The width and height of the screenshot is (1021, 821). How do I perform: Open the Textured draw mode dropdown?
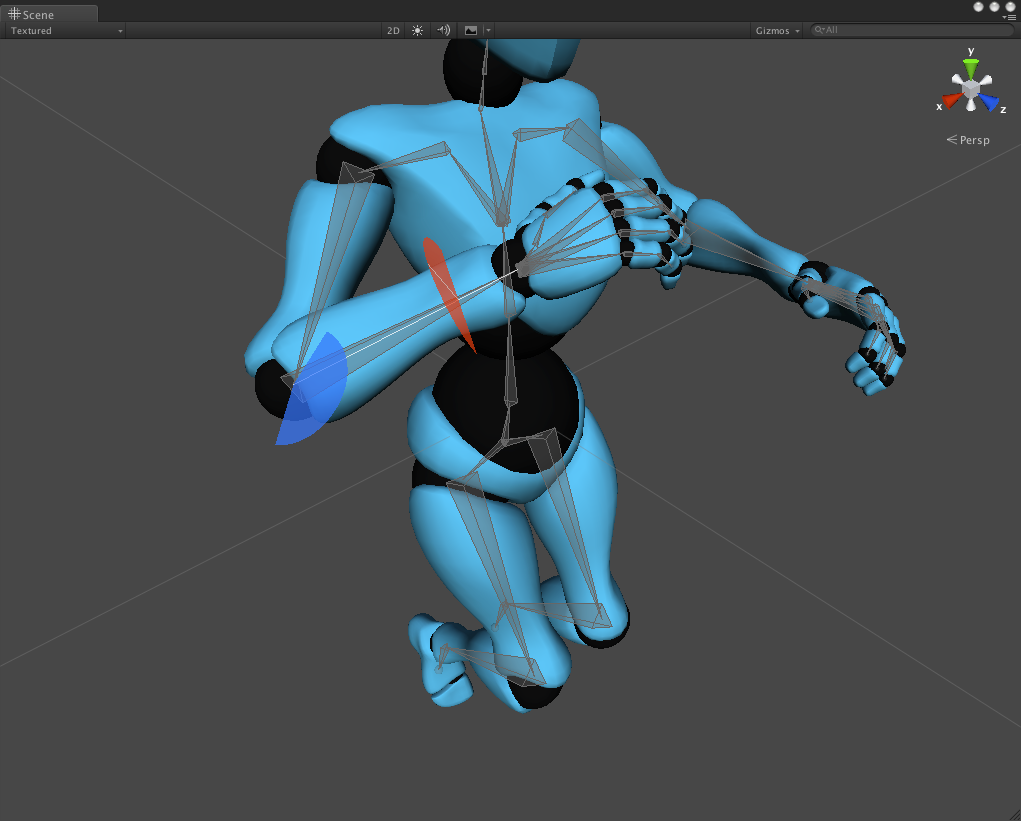64,31
